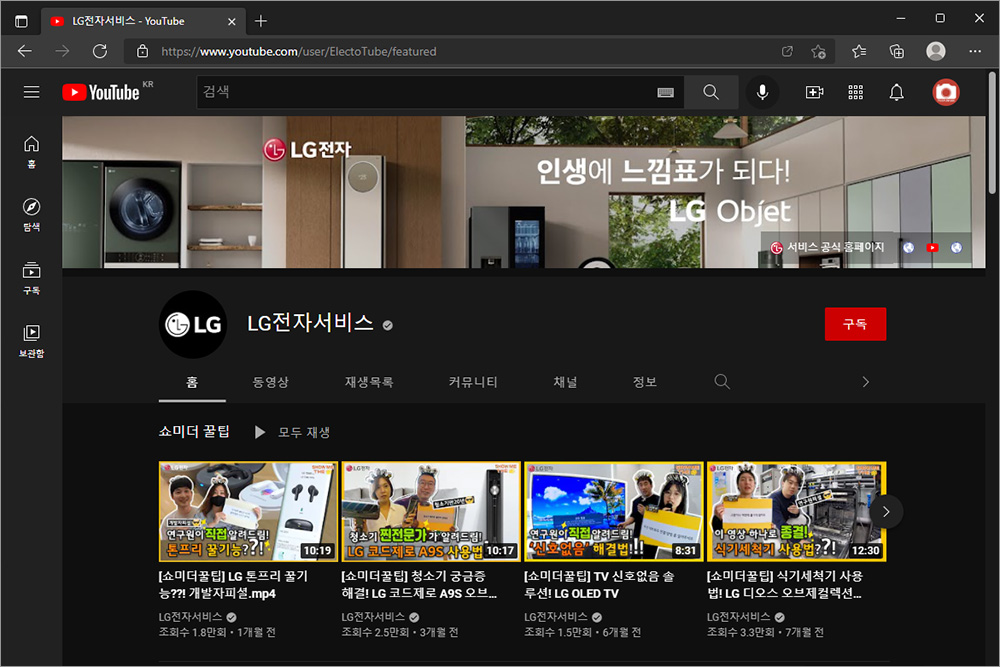
Task: Switch to the 재생목록 tab
Action: click(369, 382)
